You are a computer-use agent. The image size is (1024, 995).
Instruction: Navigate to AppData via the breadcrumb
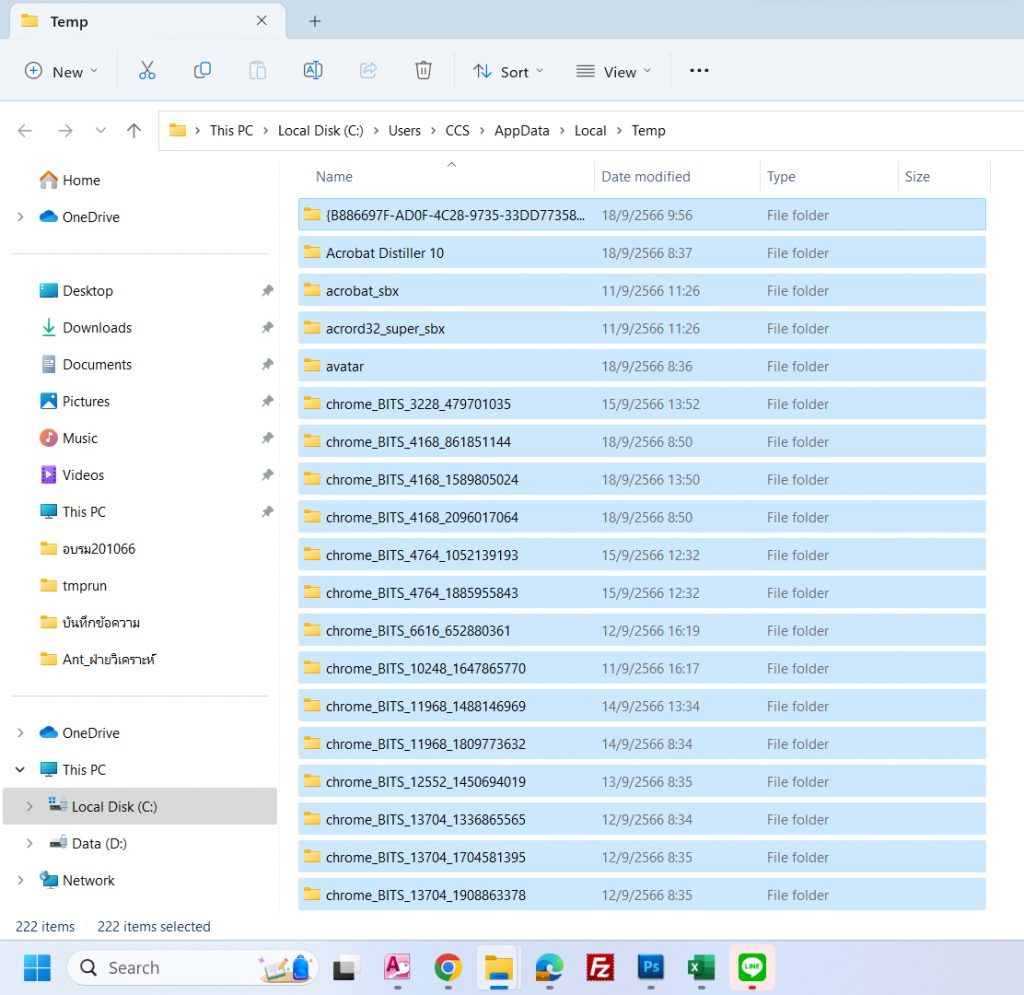(x=521, y=130)
